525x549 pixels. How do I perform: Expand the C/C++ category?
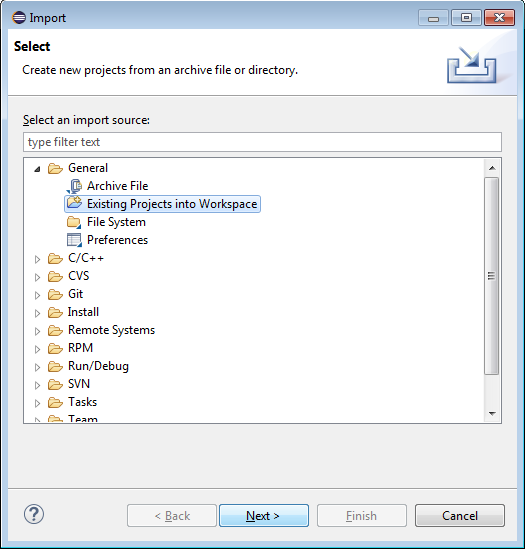[x=37, y=259]
